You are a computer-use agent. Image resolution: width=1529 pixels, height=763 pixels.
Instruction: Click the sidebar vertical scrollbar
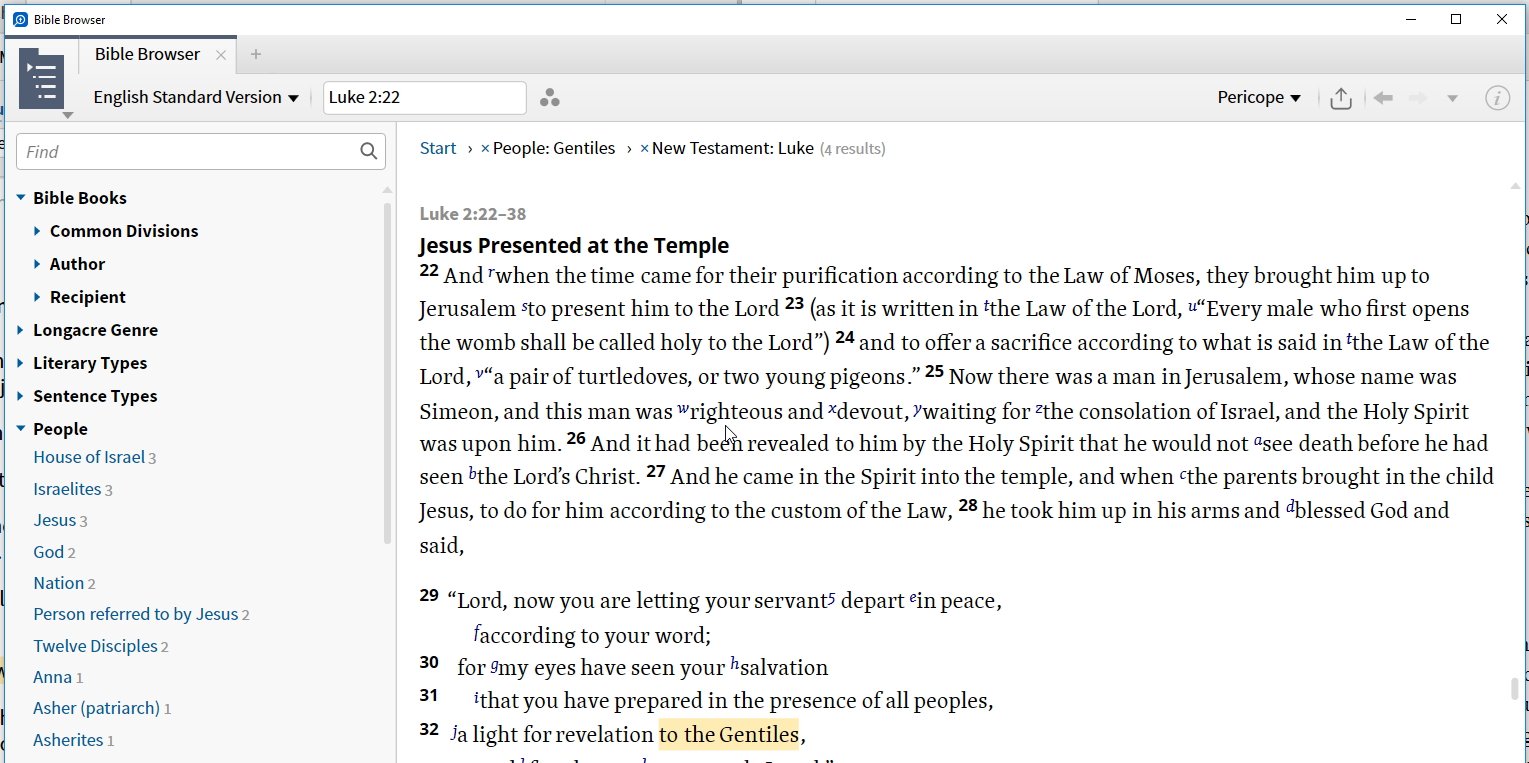(x=388, y=373)
